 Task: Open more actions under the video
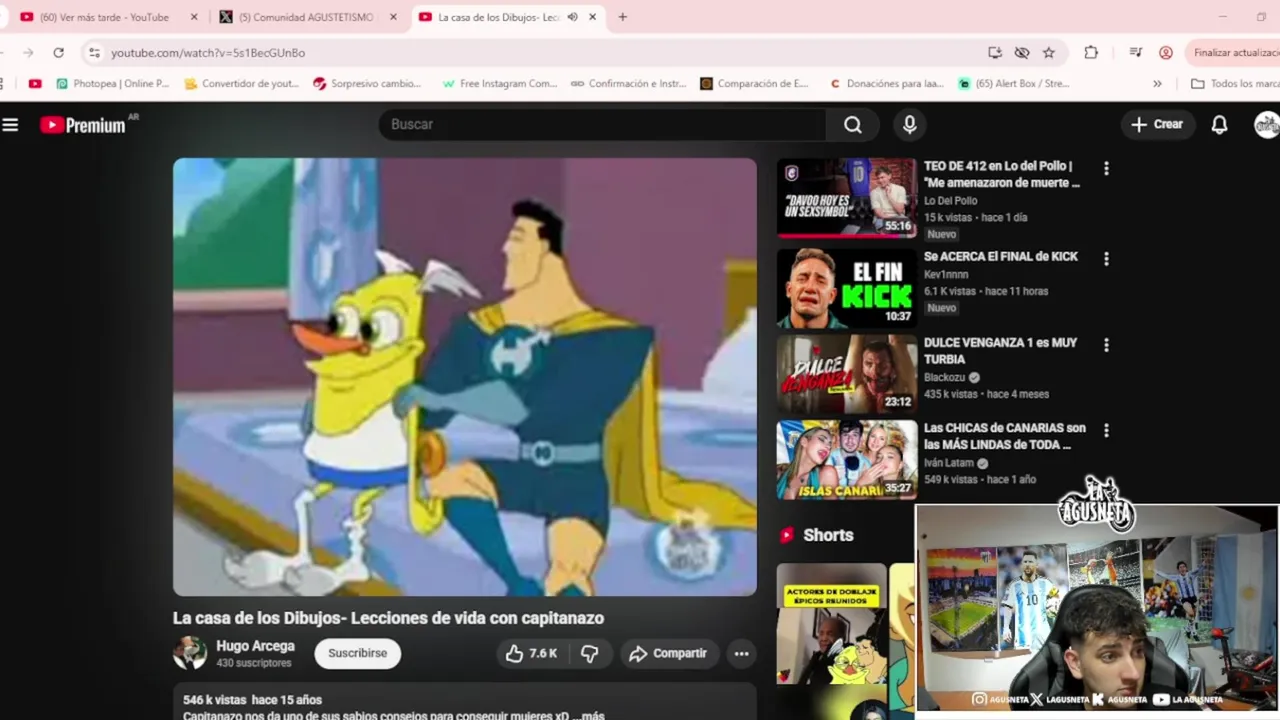[741, 653]
